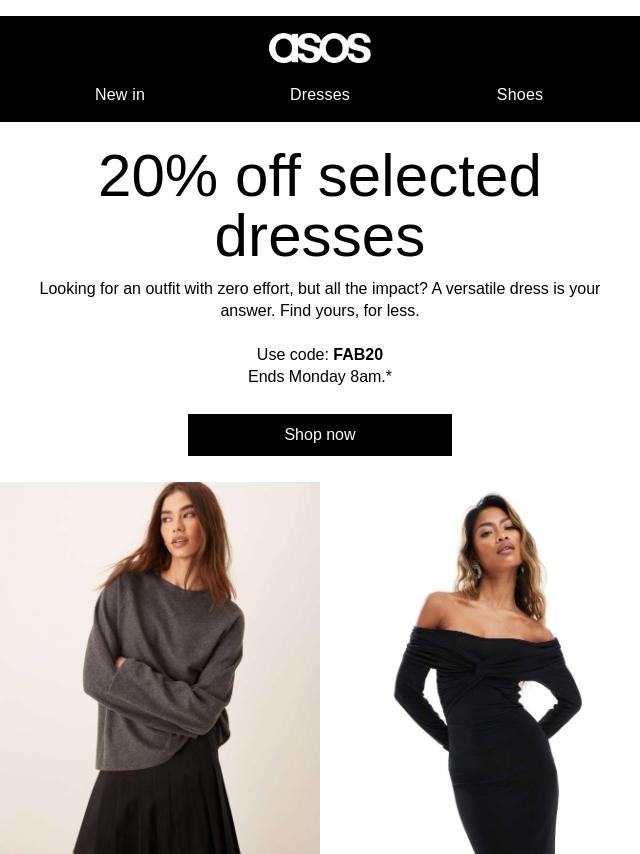Open the Shoes category link
The image size is (640, 854).
[520, 94]
